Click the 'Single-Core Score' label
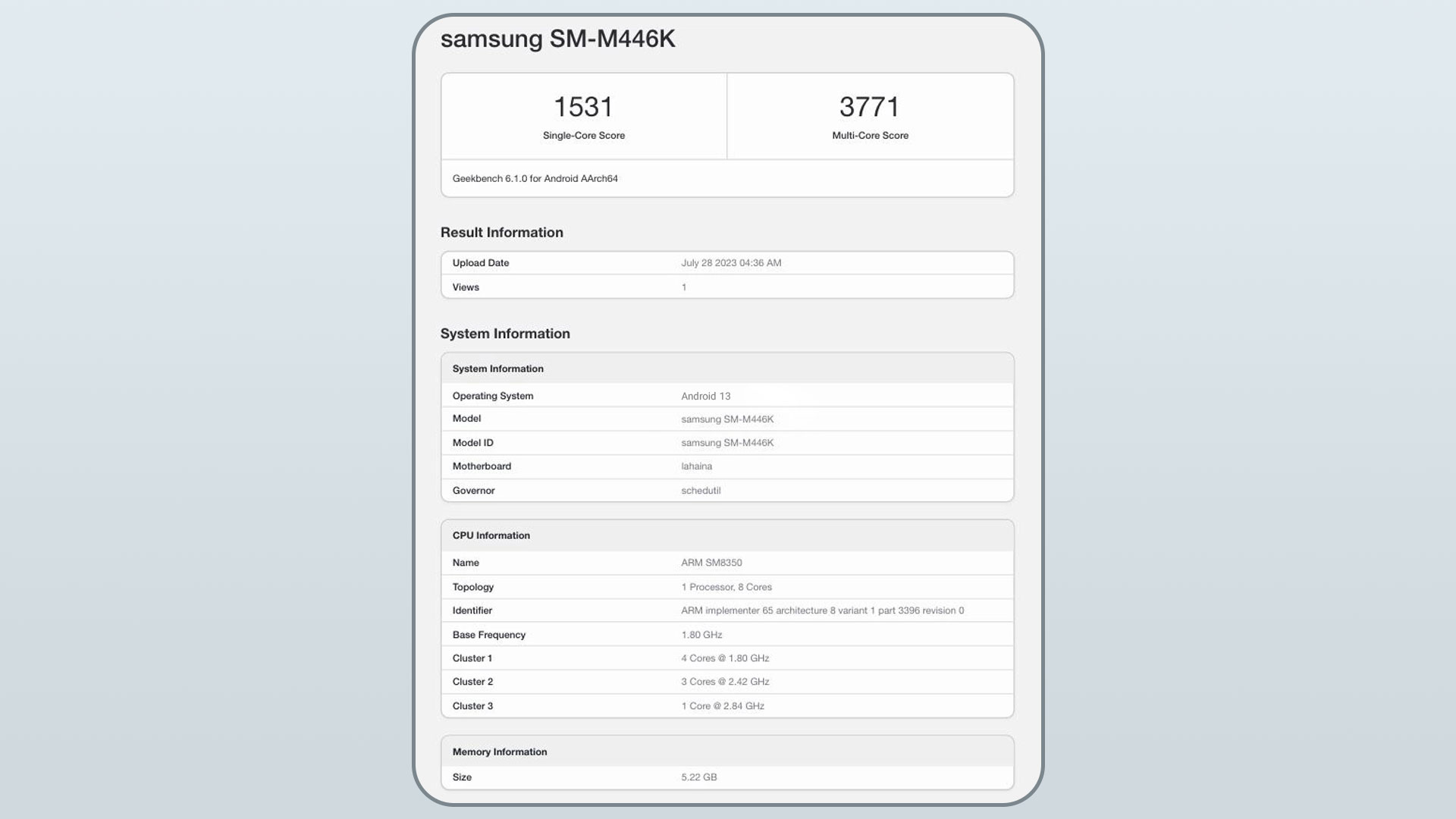 584,136
